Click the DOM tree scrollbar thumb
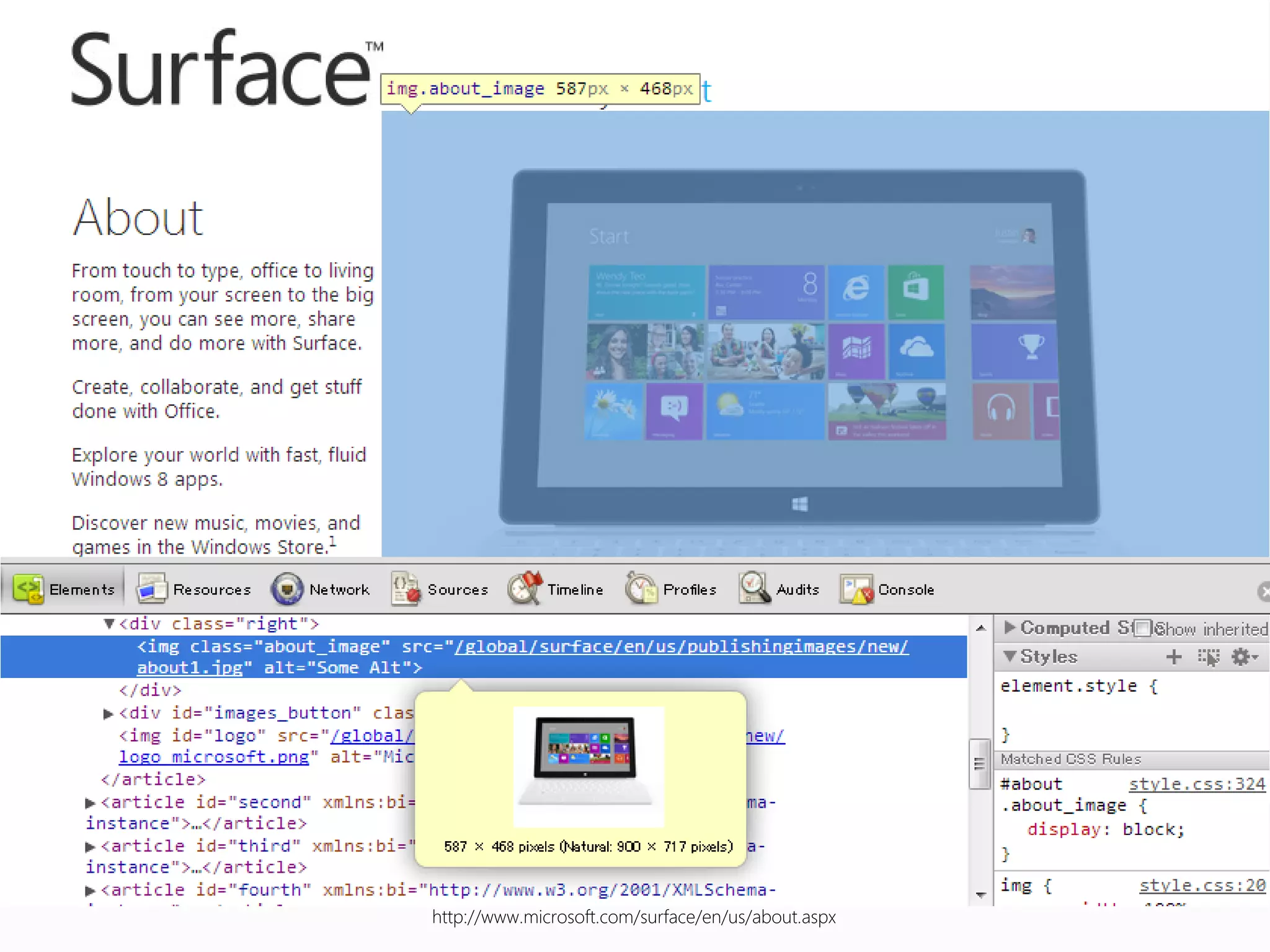The height and width of the screenshot is (952, 1270). click(980, 764)
